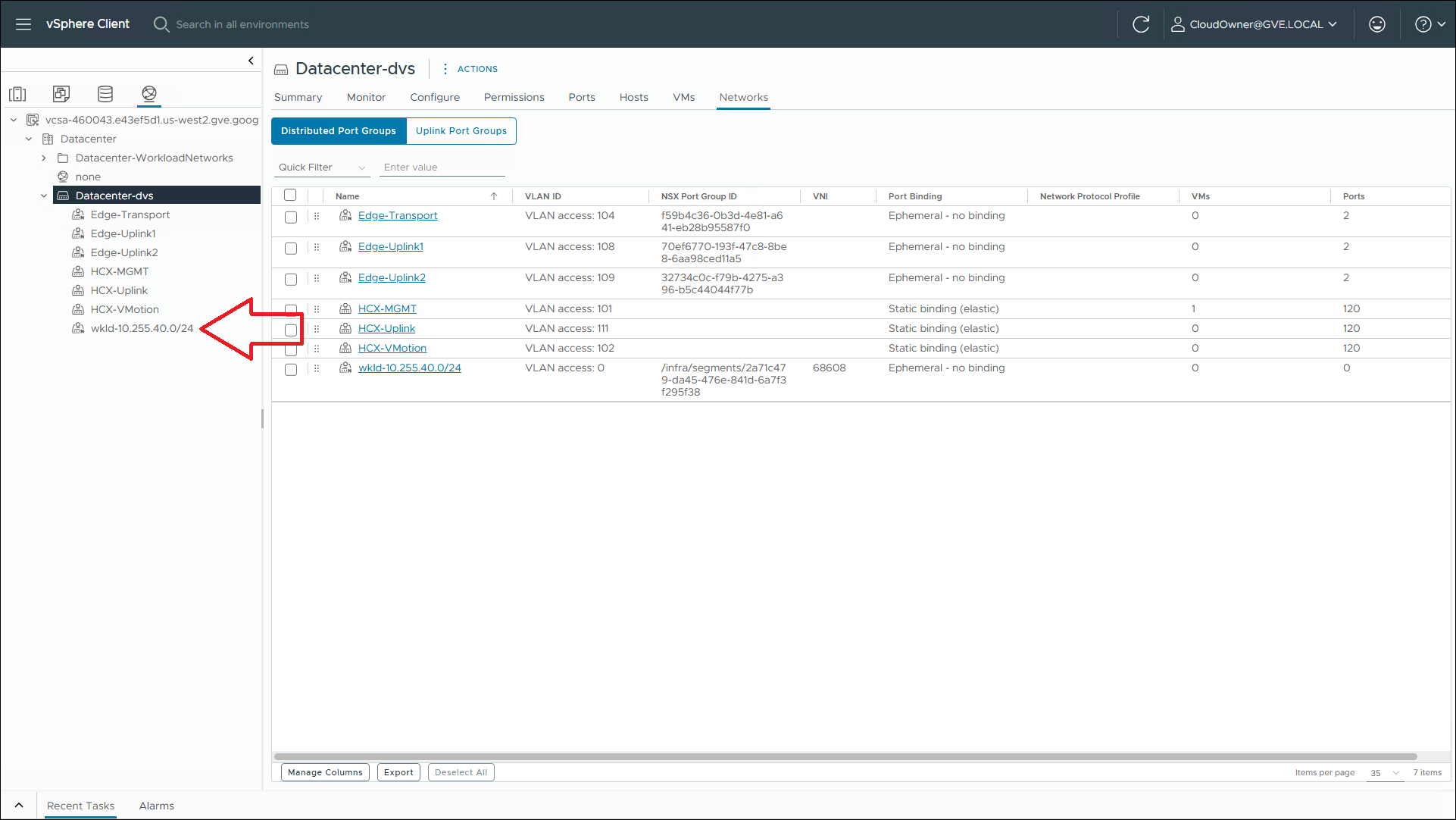Click the Datacenter-dvs switch title icon
The image size is (1456, 820).
(281, 70)
